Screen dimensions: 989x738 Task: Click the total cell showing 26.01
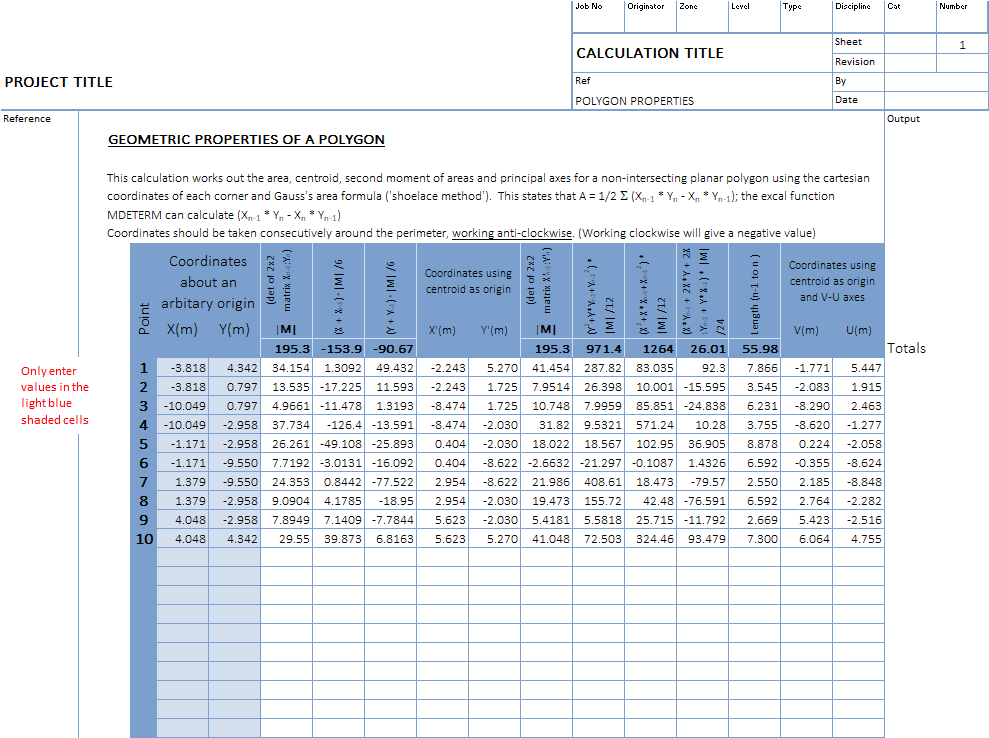[703, 349]
